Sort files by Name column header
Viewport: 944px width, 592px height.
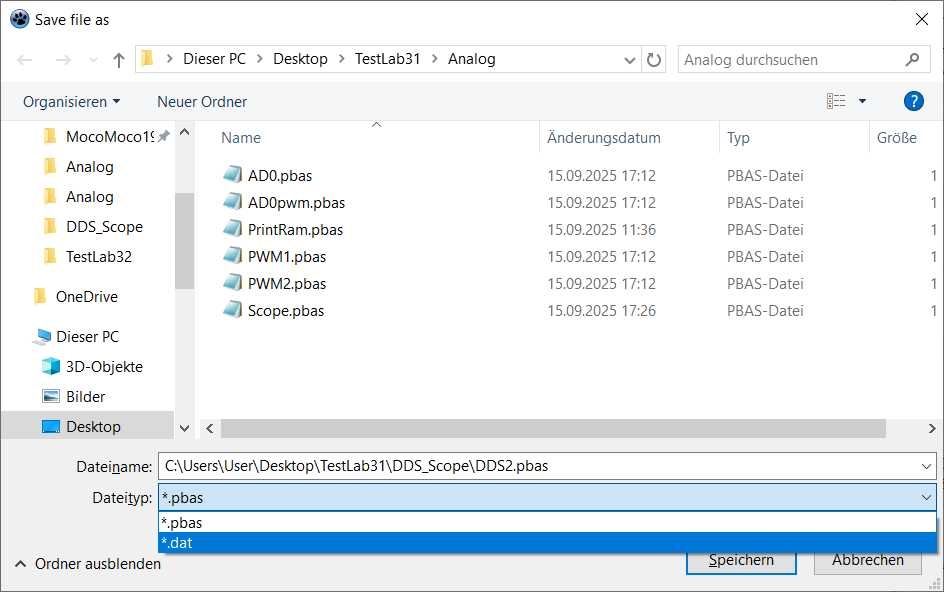click(241, 138)
